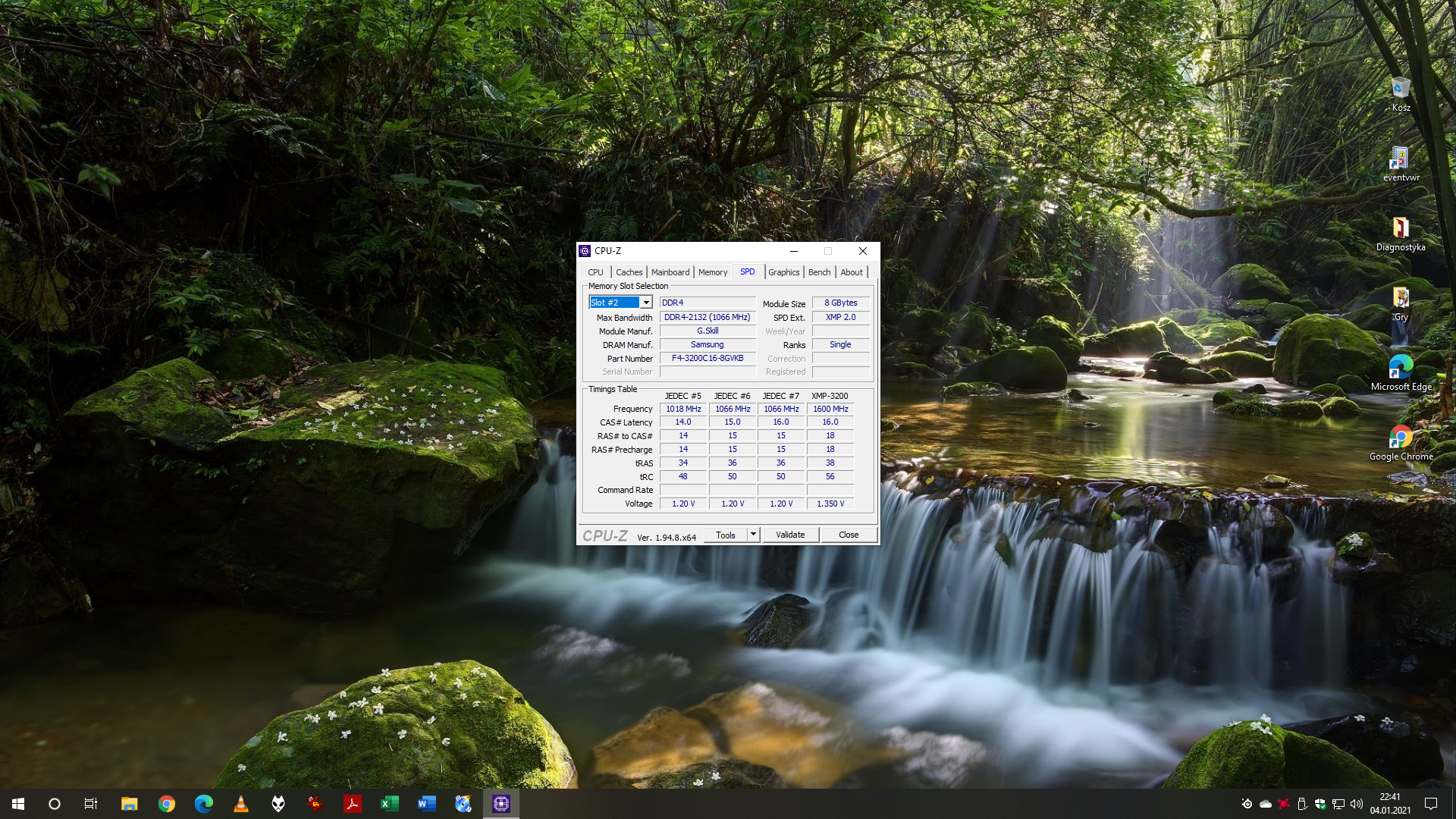
Task: Click the CPU-Z icon in the taskbar
Action: (x=501, y=804)
